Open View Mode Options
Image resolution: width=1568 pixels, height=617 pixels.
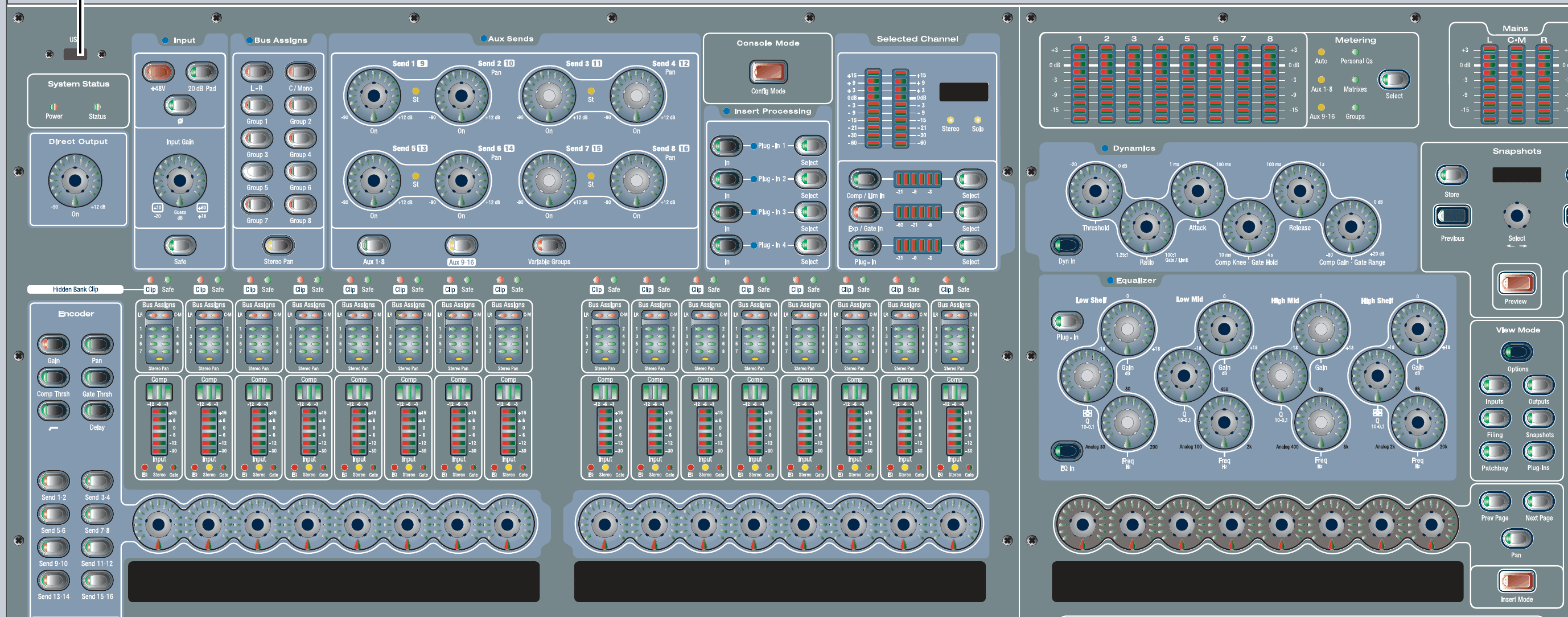coord(1517,352)
